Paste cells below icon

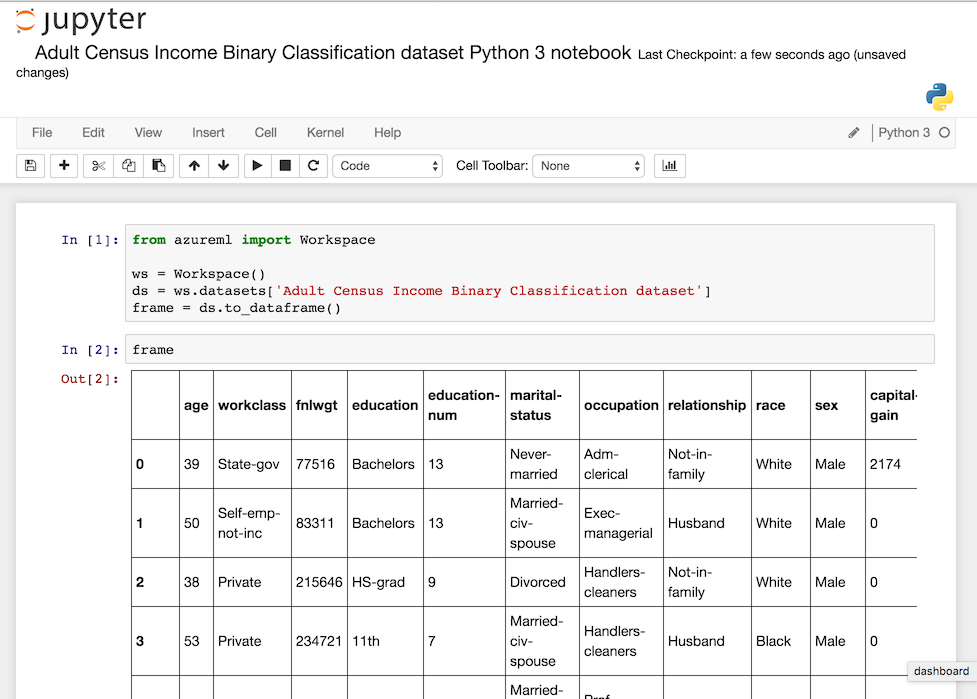pos(158,166)
